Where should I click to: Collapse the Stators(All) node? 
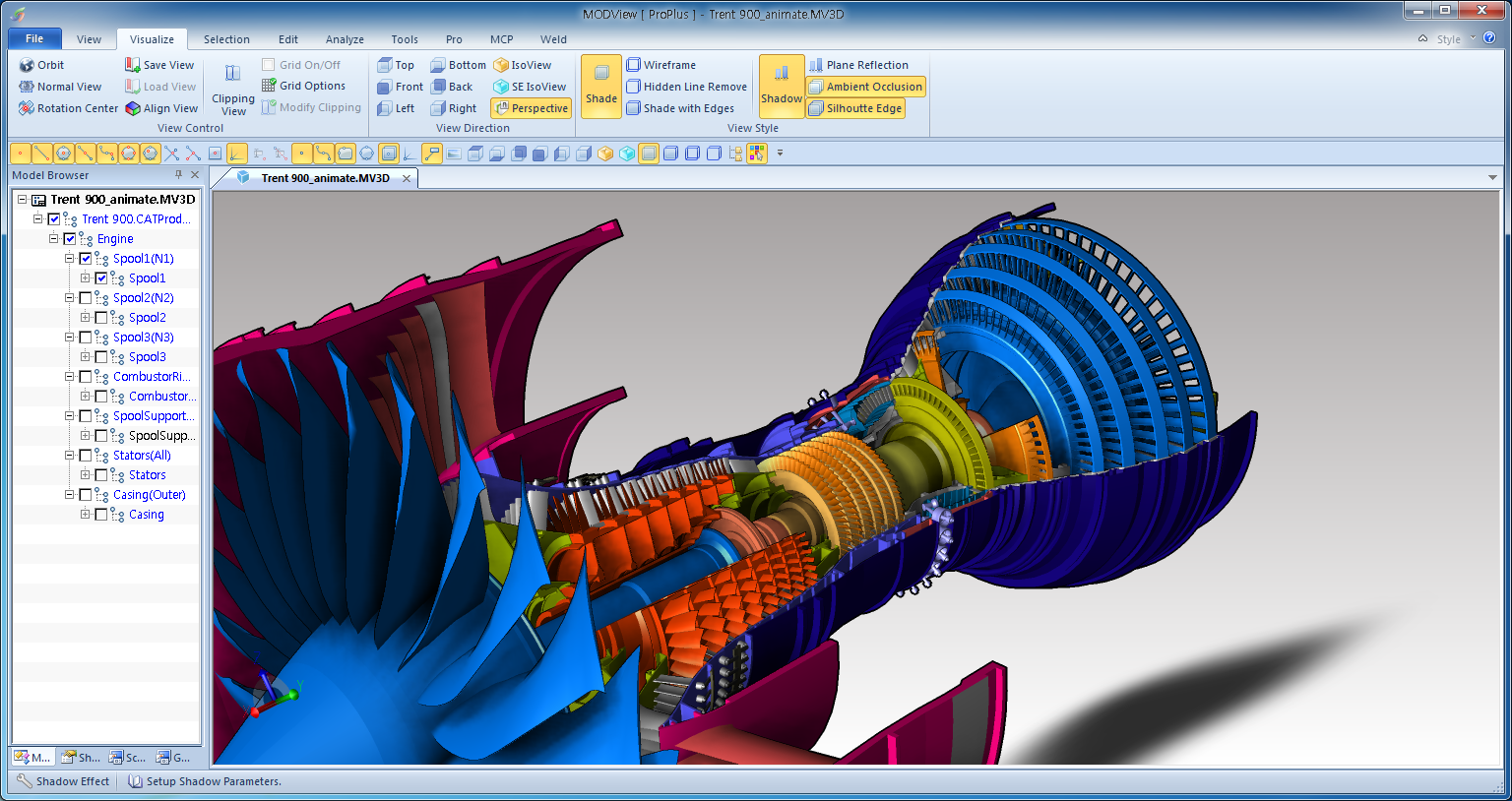[69, 455]
